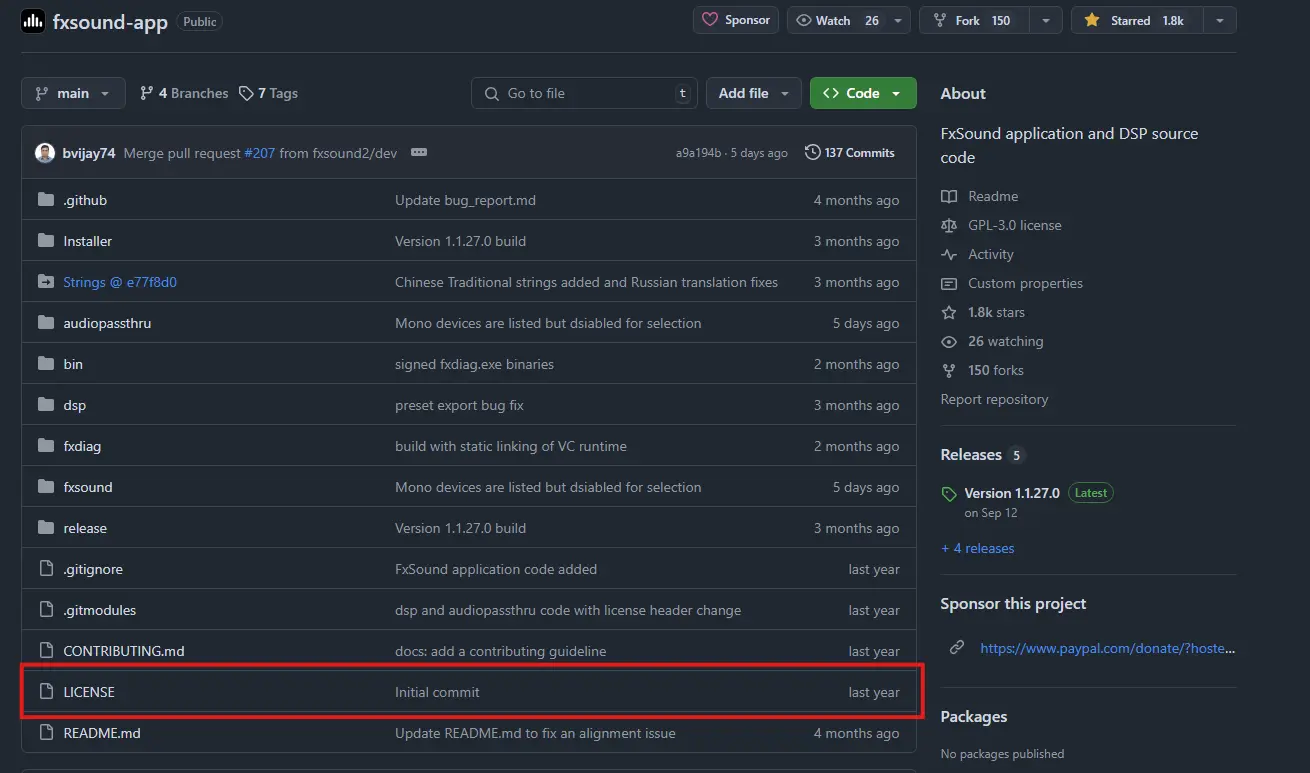Image resolution: width=1310 pixels, height=773 pixels.
Task: Click the eye icon beside 26 watching
Action: pos(949,341)
